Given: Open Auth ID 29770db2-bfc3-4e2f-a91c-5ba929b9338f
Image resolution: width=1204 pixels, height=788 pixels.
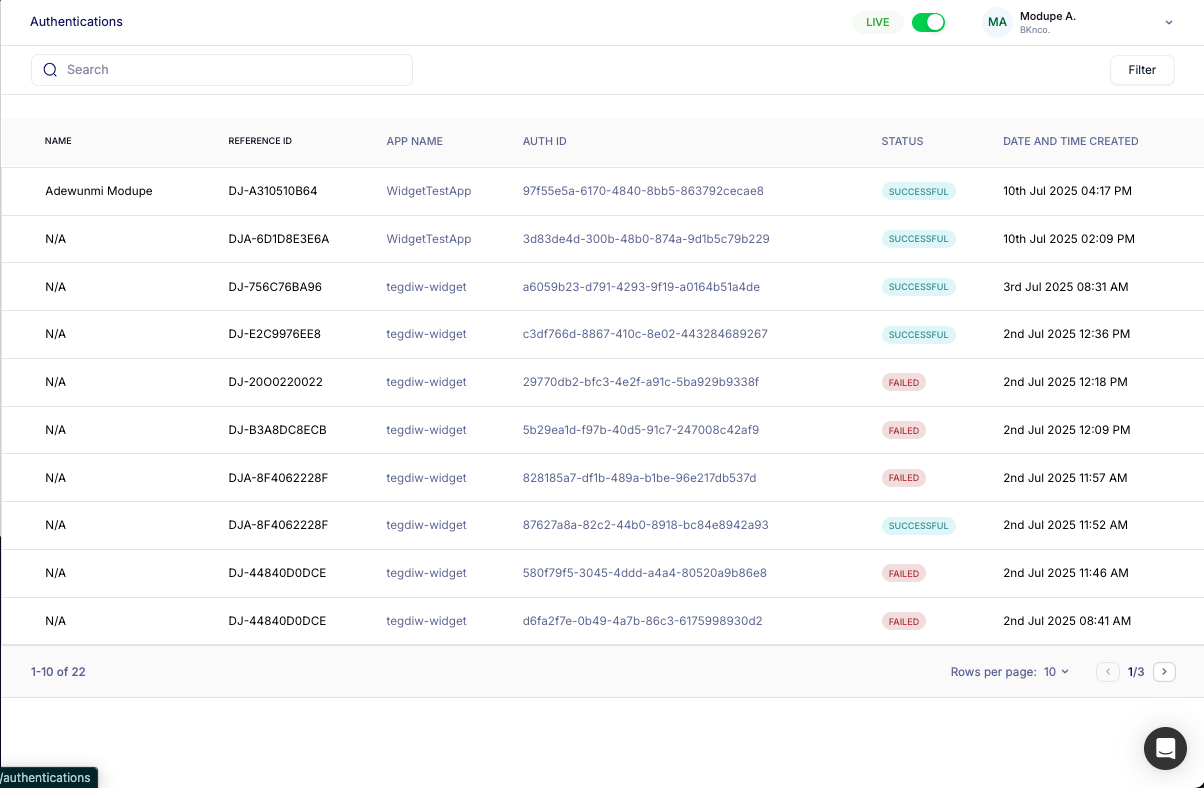Looking at the screenshot, I should pyautogui.click(x=640, y=382).
